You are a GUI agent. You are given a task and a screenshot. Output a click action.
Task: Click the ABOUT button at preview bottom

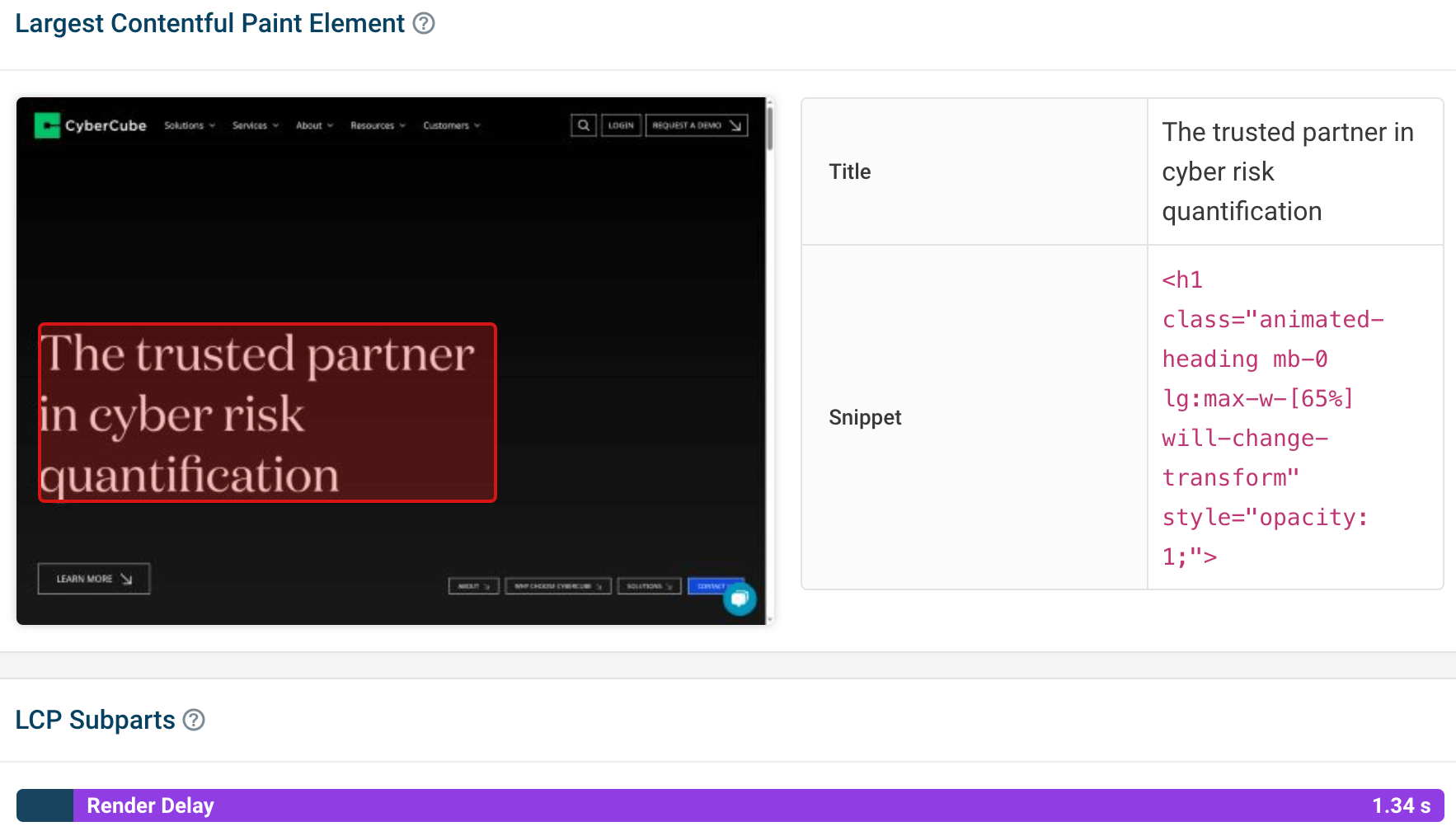pyautogui.click(x=474, y=586)
